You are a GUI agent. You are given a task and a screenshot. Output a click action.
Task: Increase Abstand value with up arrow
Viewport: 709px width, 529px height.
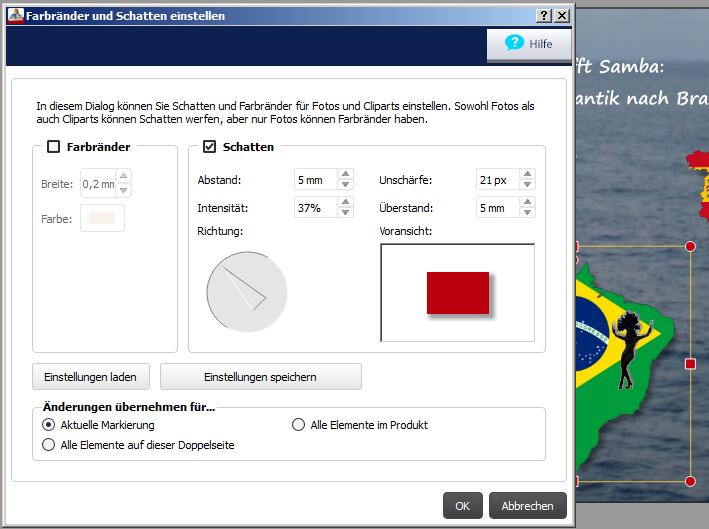pyautogui.click(x=345, y=174)
